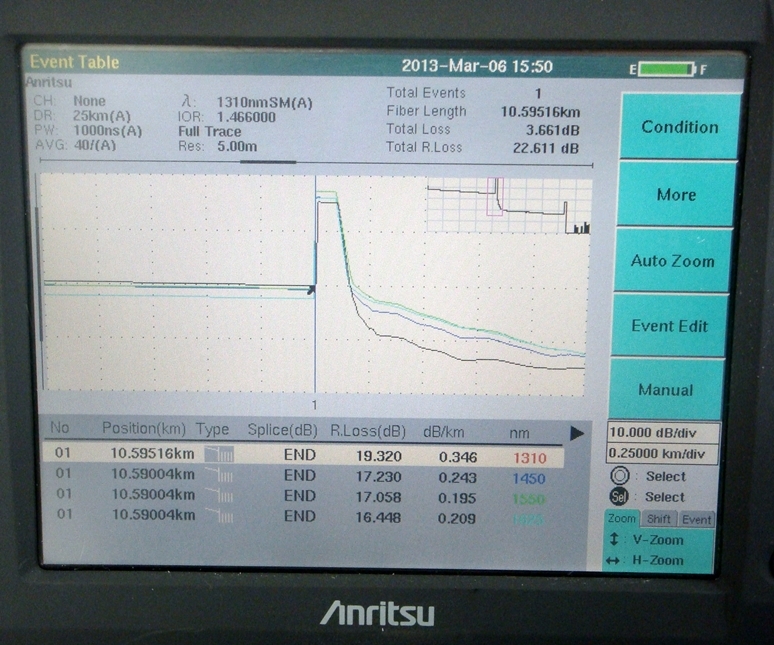Viewport: 774px width, 645px height.
Task: Click the event marker 1 under graph
Action: point(314,405)
